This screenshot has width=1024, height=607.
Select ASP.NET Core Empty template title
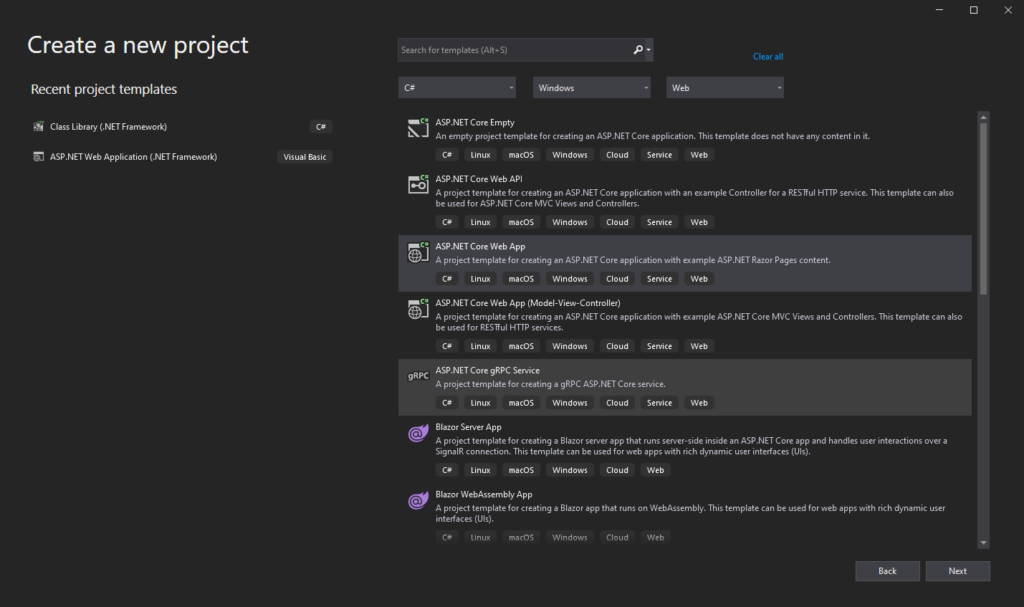point(475,122)
